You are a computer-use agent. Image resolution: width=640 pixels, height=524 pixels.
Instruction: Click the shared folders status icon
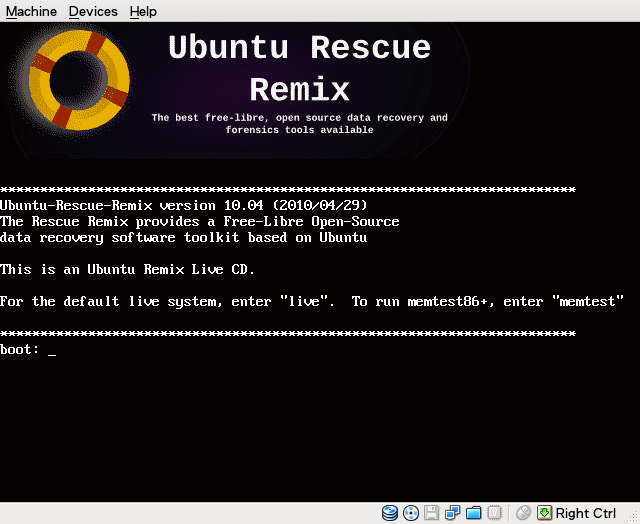[473, 513]
